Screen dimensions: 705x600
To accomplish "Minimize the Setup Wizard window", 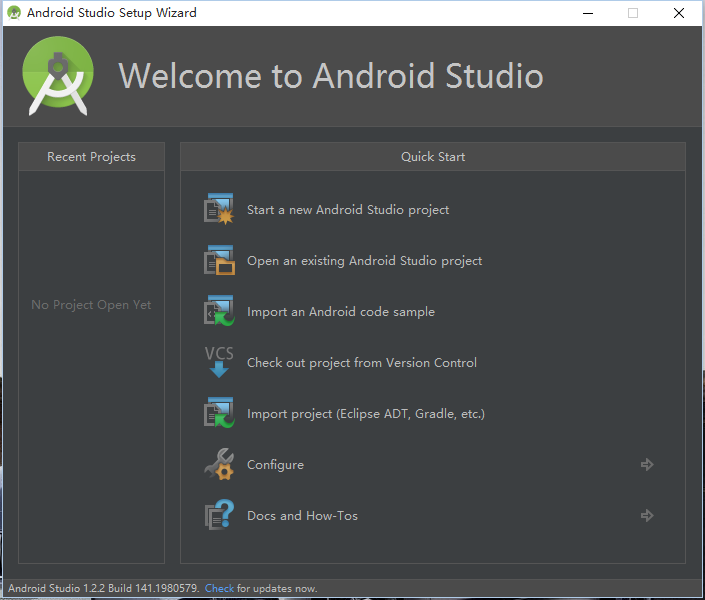I will pyautogui.click(x=585, y=13).
